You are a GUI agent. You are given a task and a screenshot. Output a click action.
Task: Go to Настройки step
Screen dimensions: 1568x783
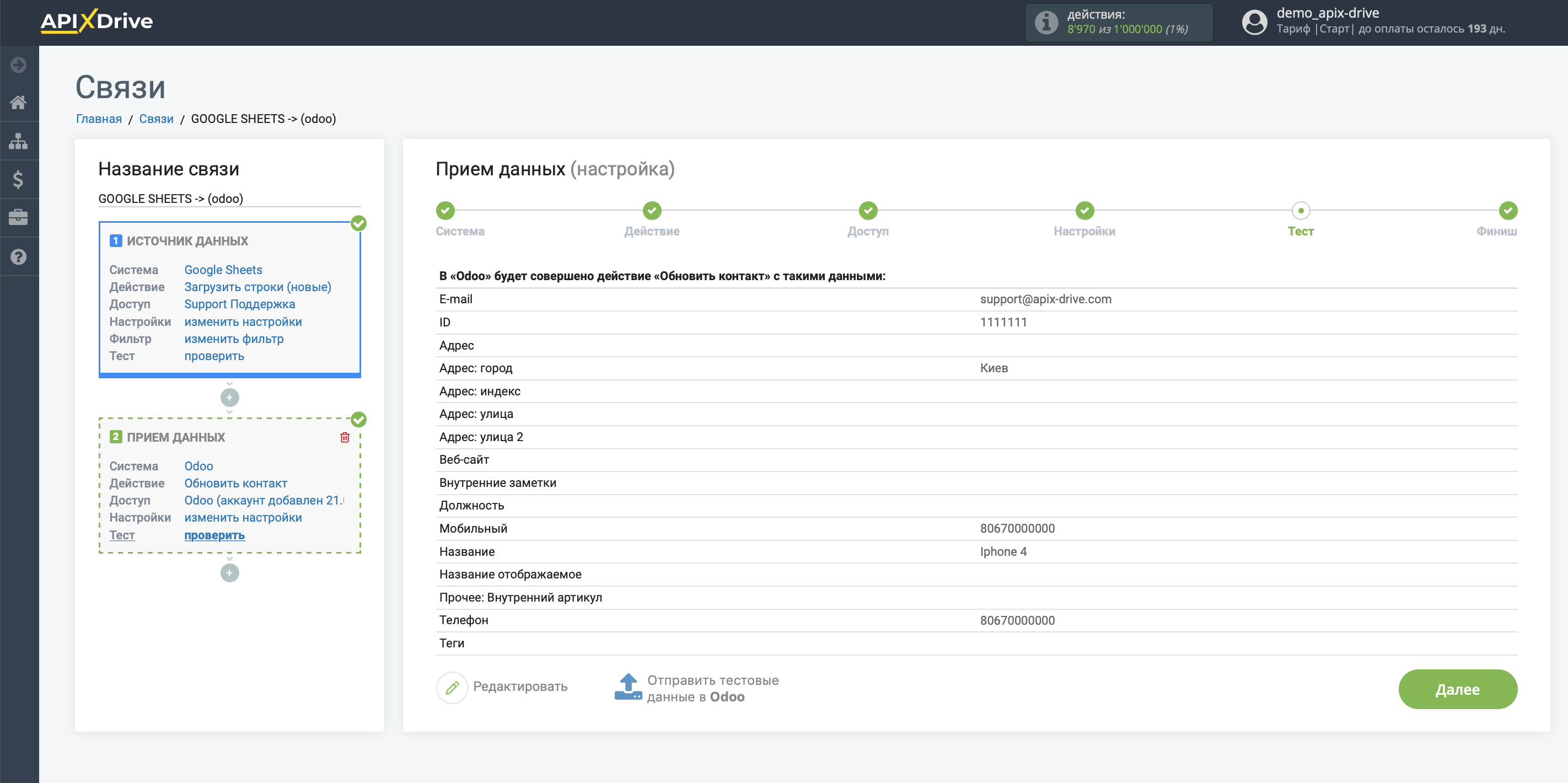(1084, 211)
